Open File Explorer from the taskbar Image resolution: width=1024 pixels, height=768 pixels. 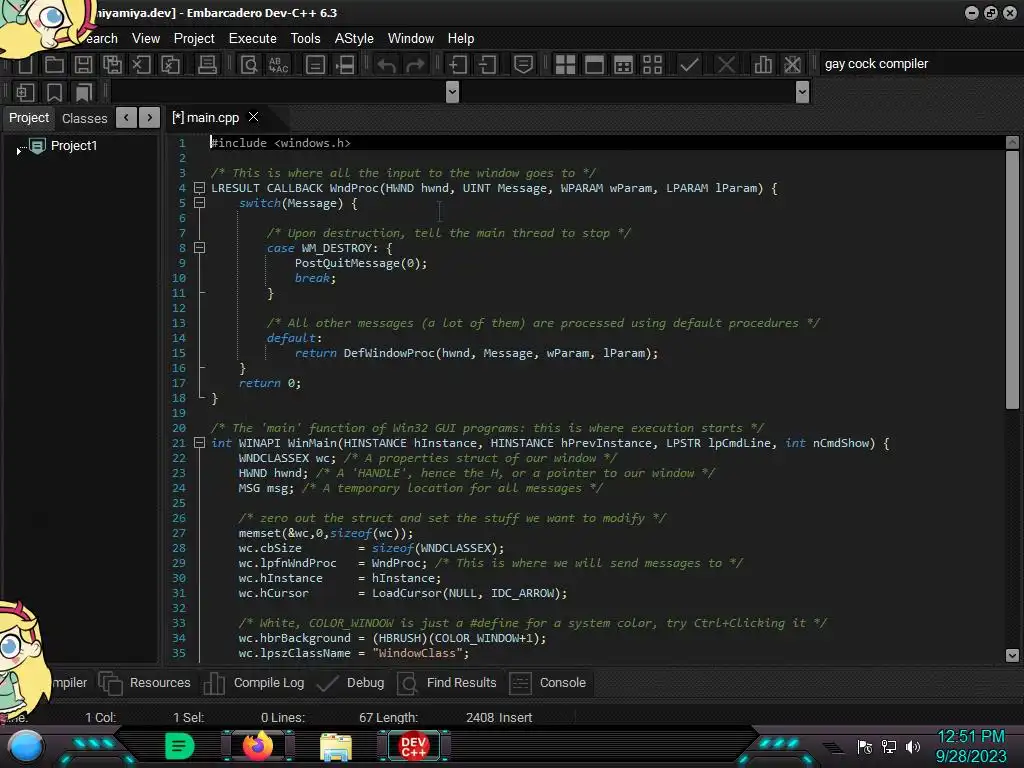coord(336,747)
